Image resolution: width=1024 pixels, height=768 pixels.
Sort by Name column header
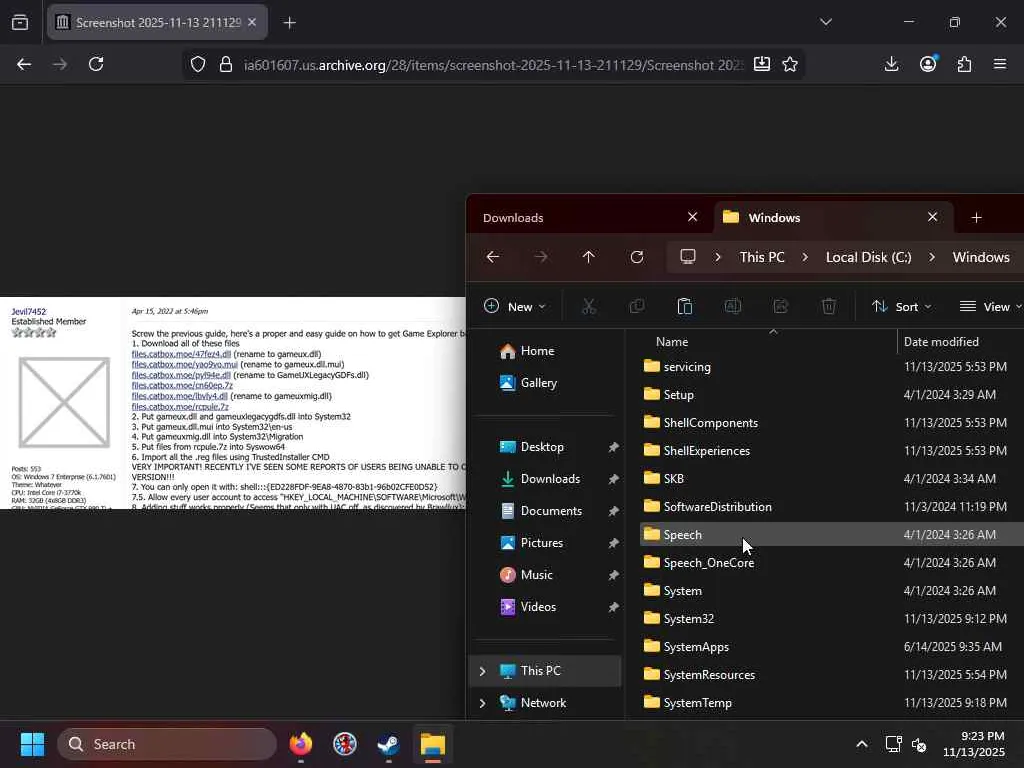pyautogui.click(x=672, y=342)
